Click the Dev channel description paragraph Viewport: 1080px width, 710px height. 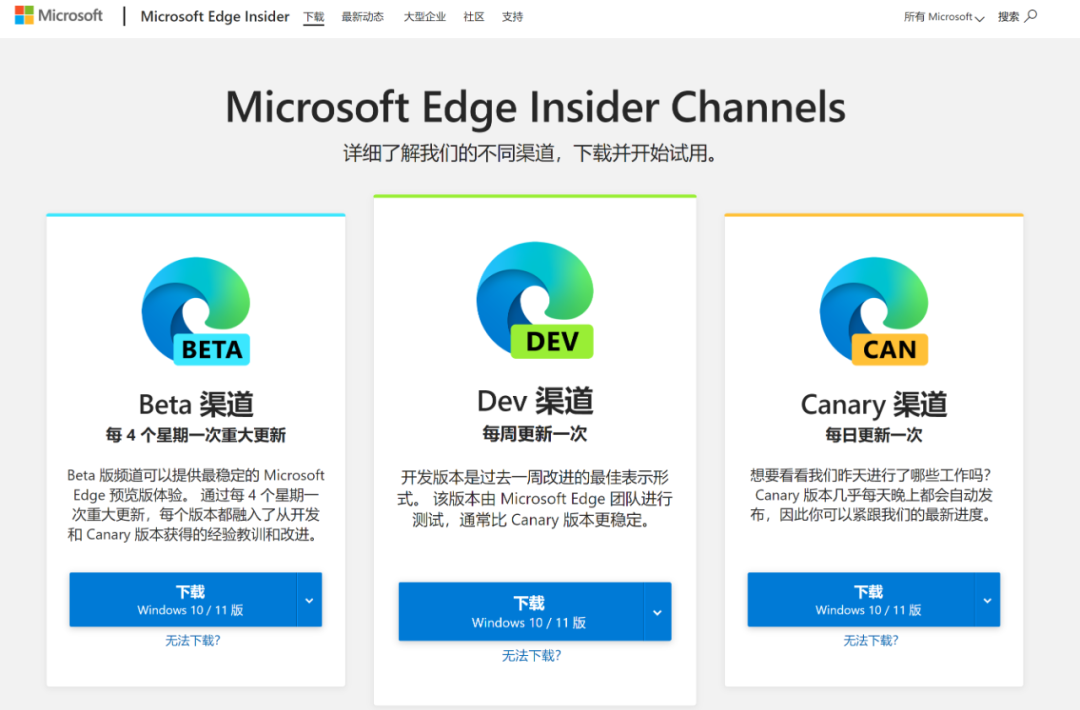point(534,499)
